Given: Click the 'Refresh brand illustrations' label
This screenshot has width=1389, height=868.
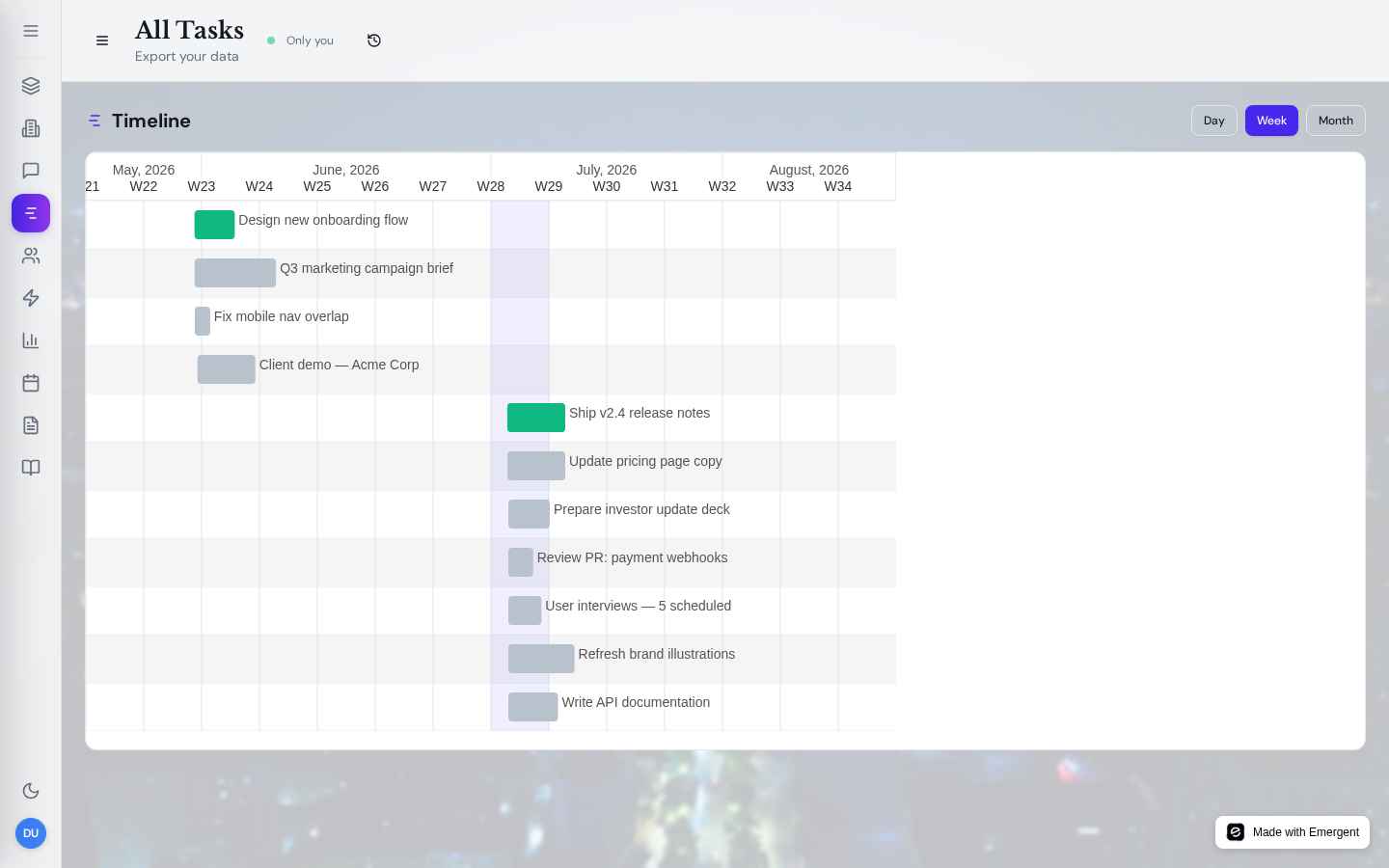Looking at the screenshot, I should (657, 654).
